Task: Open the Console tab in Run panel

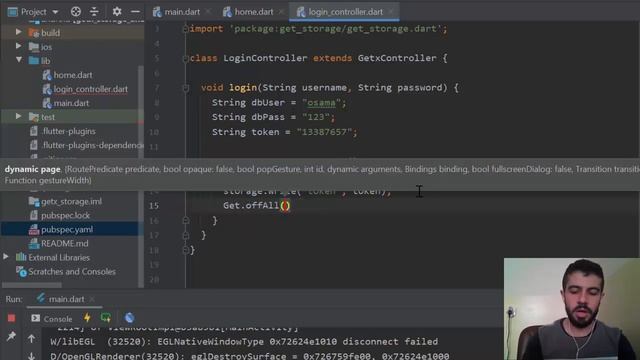Action: (52, 319)
